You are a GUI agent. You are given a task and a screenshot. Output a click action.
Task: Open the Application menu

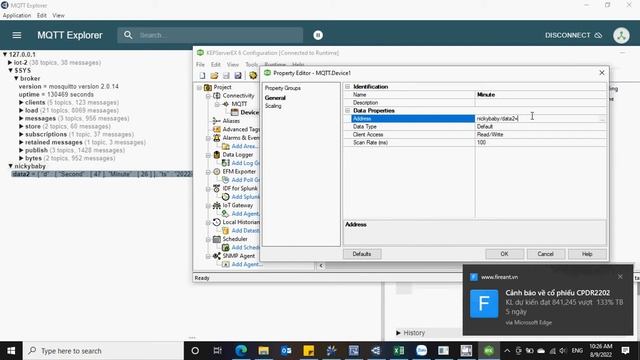pyautogui.click(x=17, y=16)
